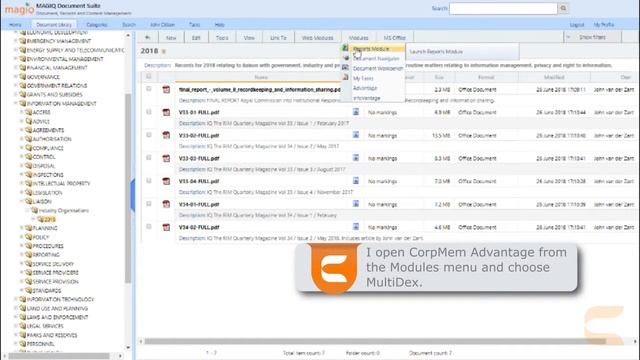
Task: Click the blue marking icon on V33-04-FULL.pdf row
Action: tap(356, 180)
